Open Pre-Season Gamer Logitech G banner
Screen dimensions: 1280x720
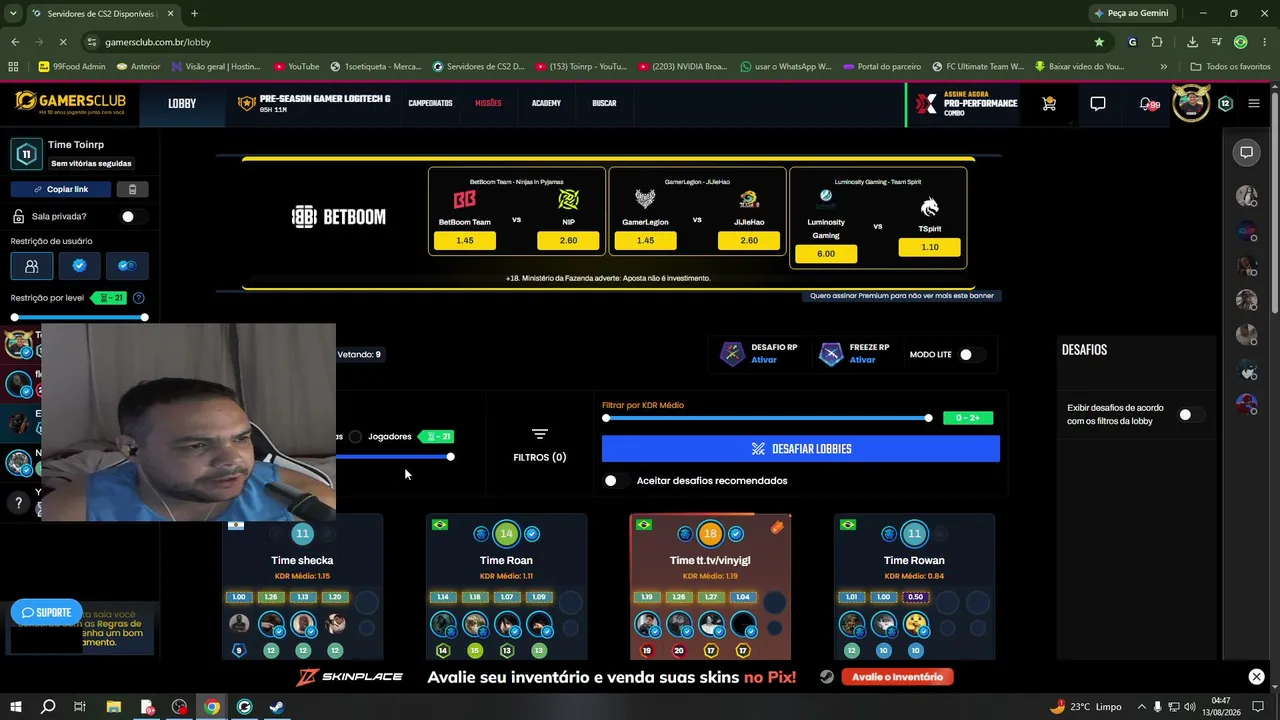tap(314, 103)
